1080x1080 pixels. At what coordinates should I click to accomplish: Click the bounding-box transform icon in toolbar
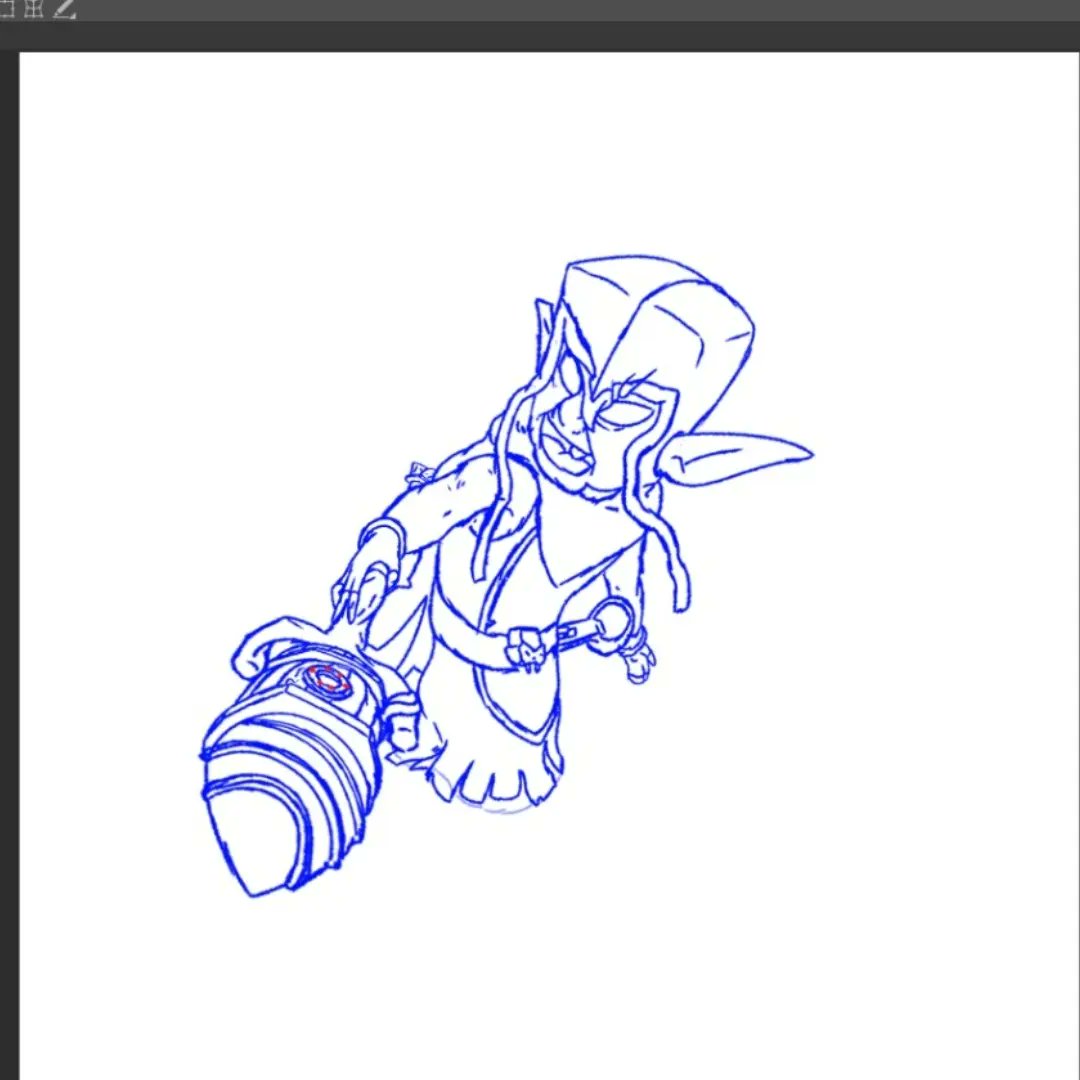coord(6,8)
